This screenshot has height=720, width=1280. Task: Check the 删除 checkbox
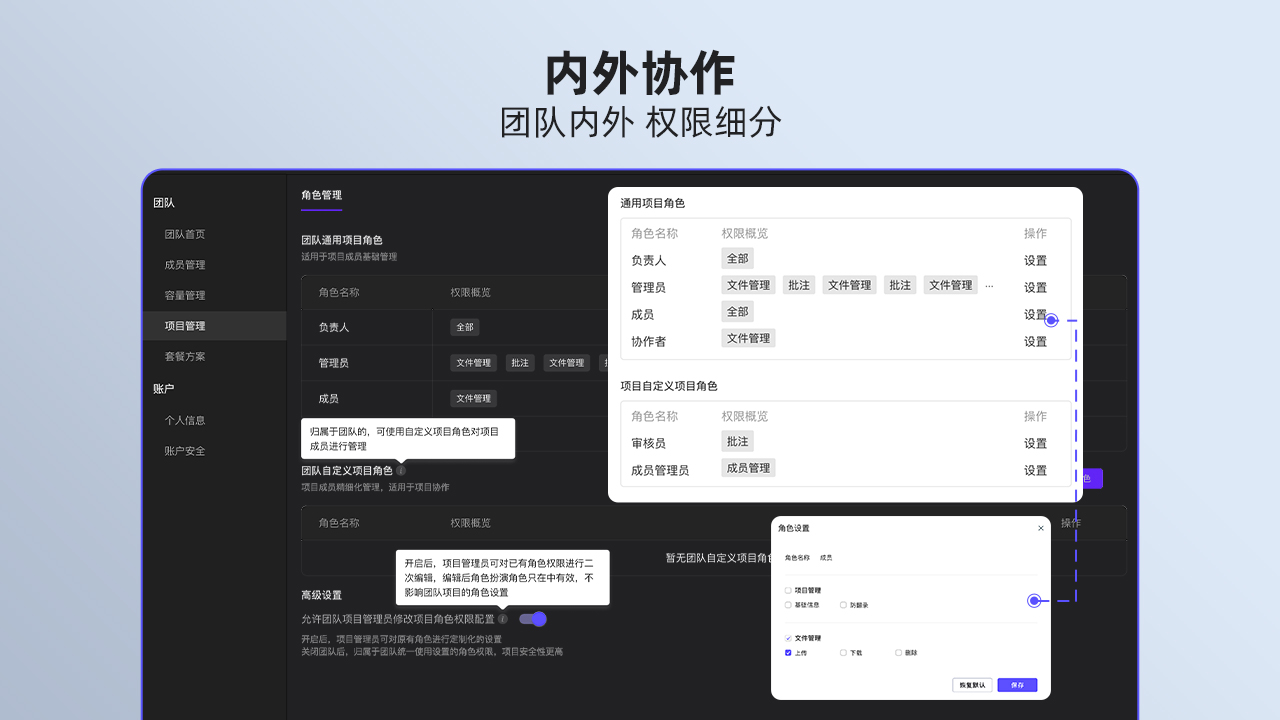[898, 653]
